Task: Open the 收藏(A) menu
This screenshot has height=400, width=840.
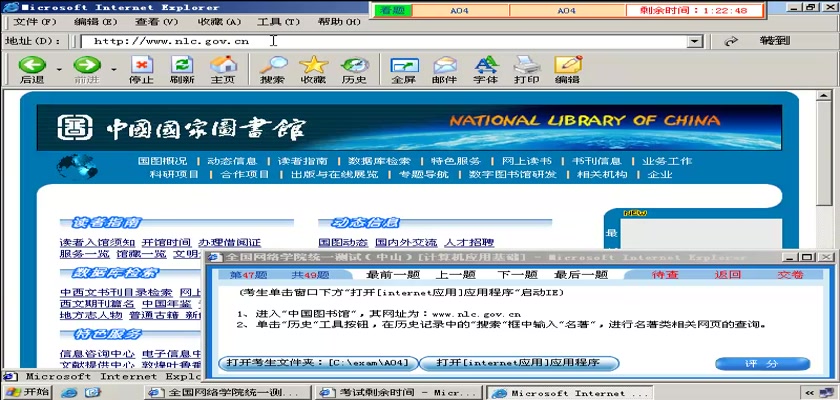Action: tap(220, 21)
